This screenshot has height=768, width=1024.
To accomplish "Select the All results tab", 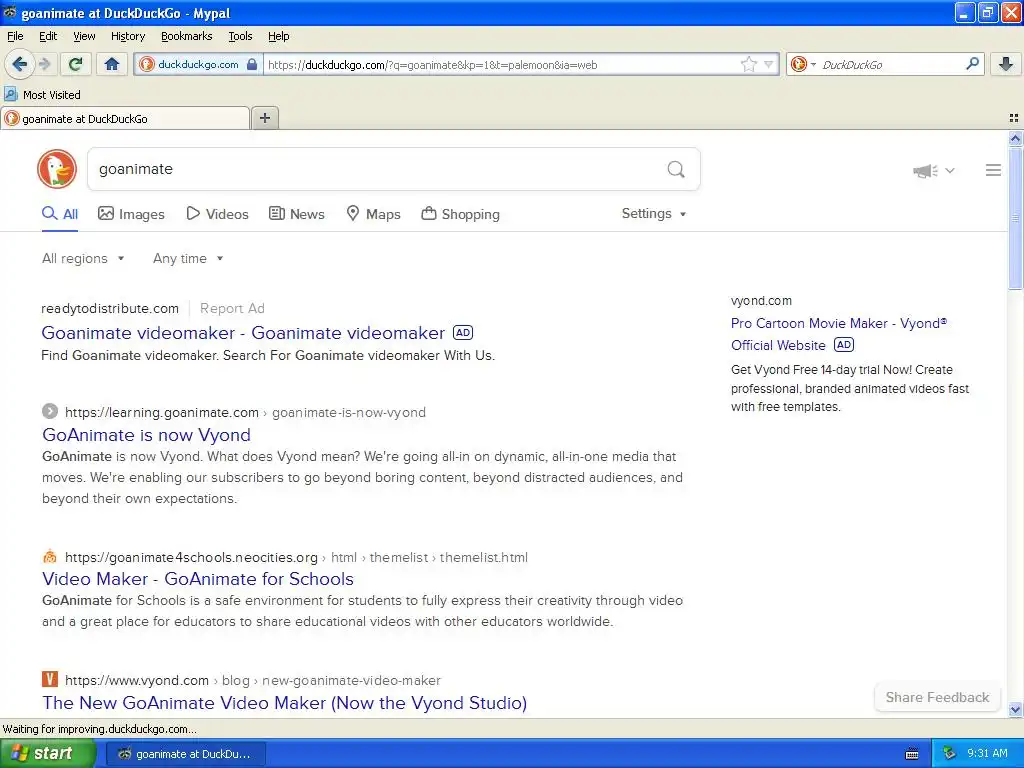I will pos(60,214).
